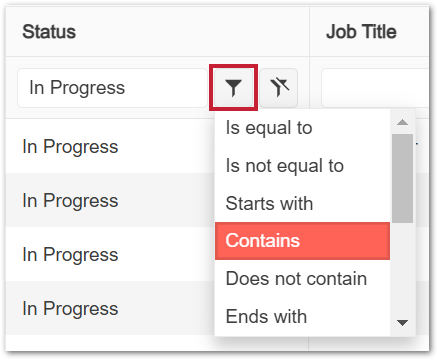Click the scrollbar track below the thumb
Viewport: 438px width, 360px height.
pos(403,268)
